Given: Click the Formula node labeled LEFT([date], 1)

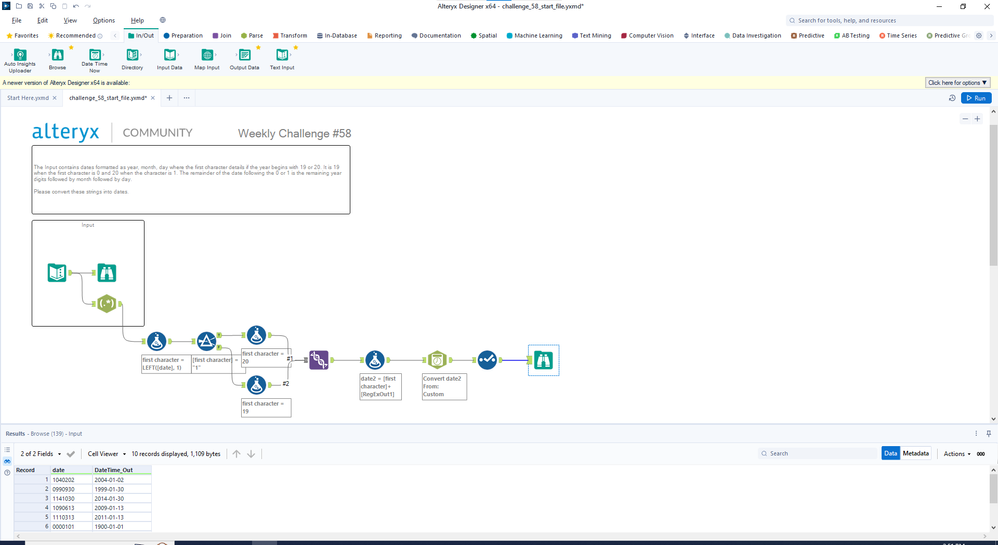Looking at the screenshot, I should 157,341.
